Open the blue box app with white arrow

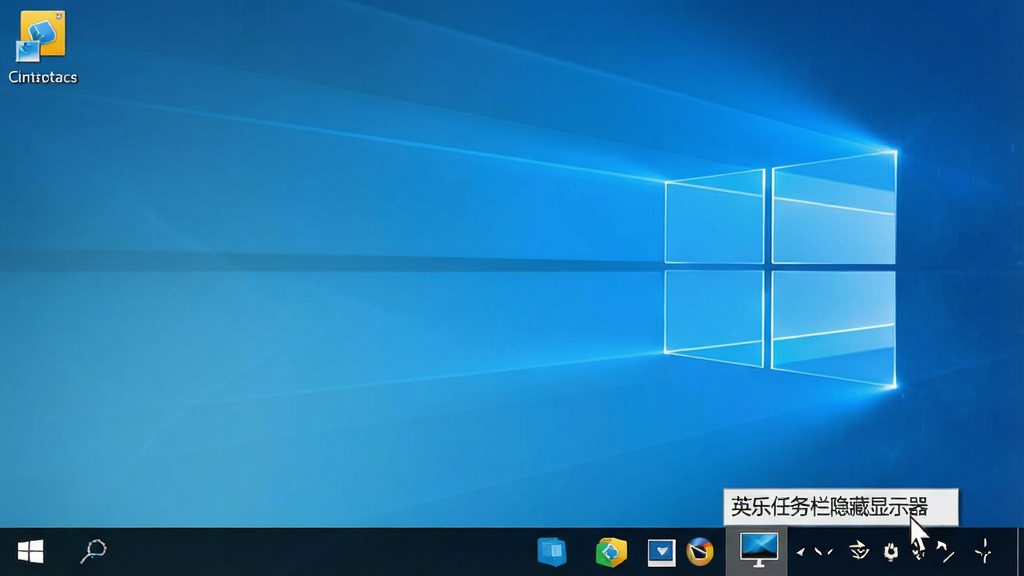point(662,552)
